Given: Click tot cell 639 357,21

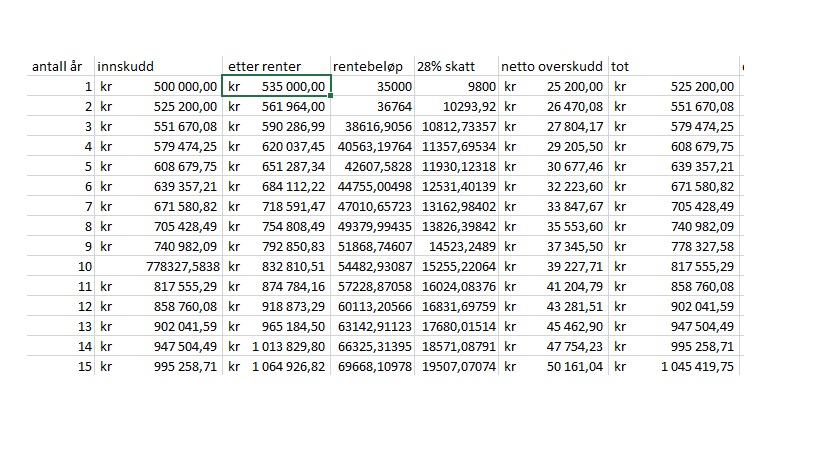Looking at the screenshot, I should coord(674,167).
